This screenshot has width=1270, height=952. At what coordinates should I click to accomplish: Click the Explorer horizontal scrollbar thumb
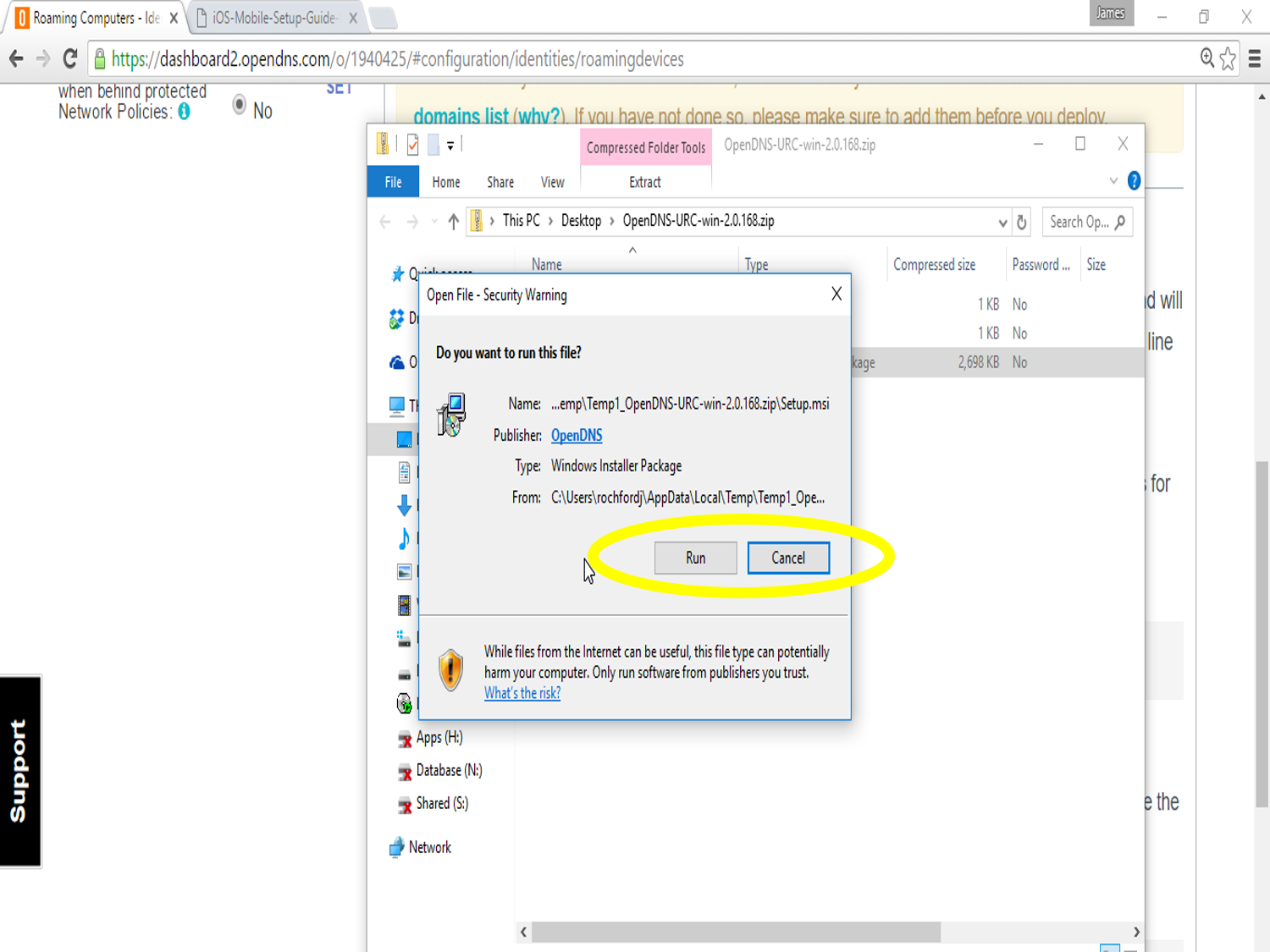tap(736, 932)
